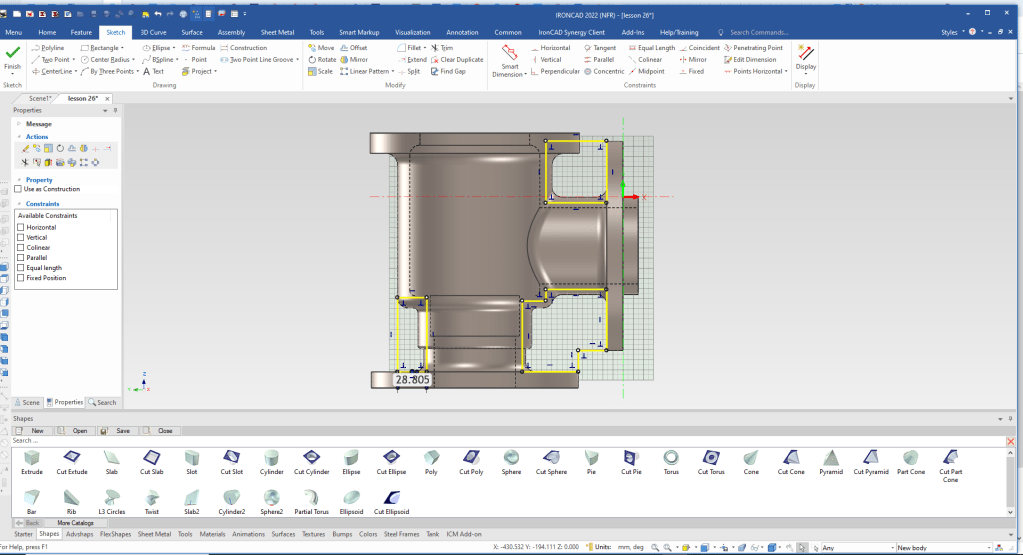Select the Cut Cylinder shape
This screenshot has width=1023, height=555.
coord(311,456)
